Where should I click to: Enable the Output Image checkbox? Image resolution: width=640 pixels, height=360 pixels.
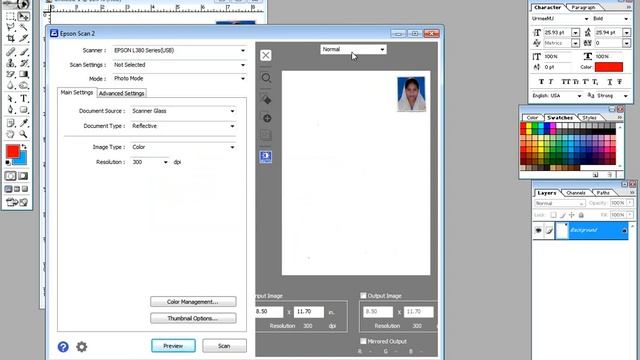coord(363,295)
